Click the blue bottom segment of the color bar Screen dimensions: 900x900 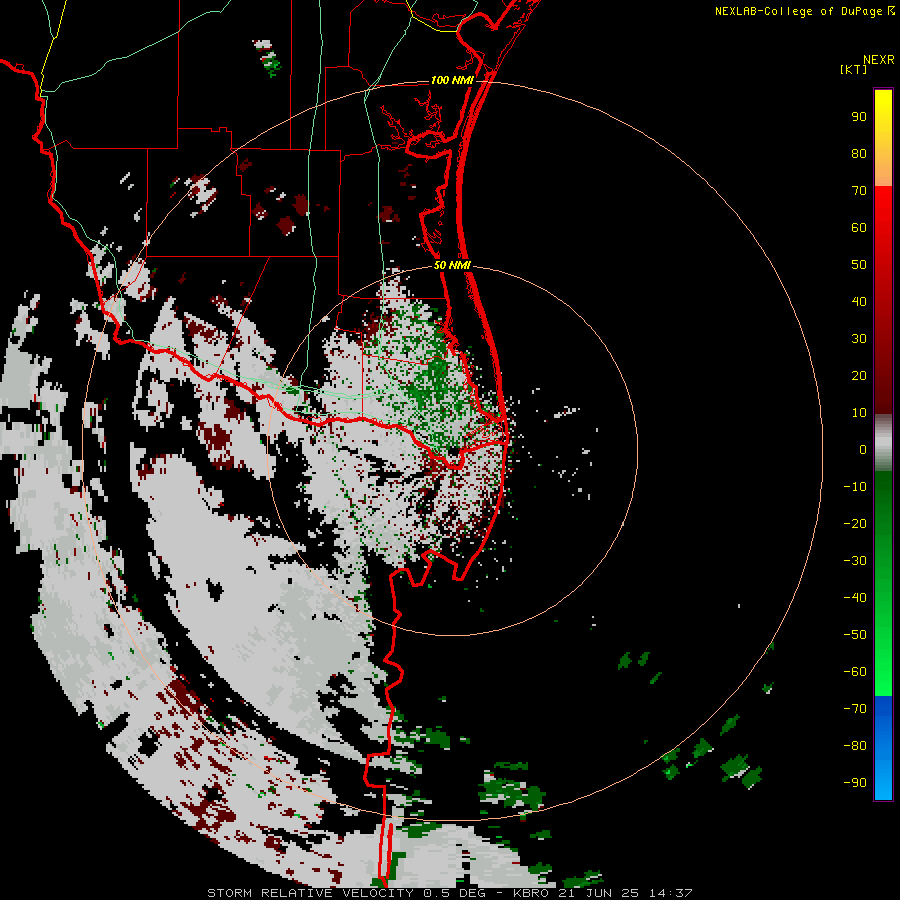[x=883, y=748]
